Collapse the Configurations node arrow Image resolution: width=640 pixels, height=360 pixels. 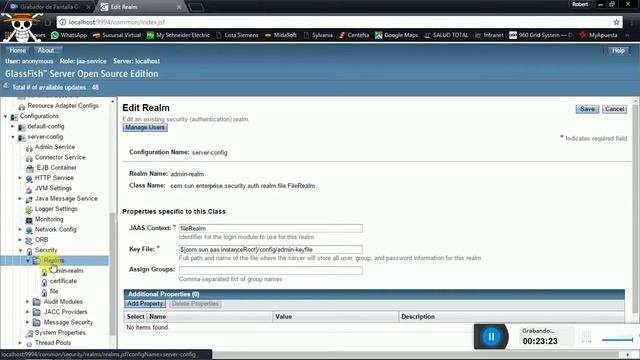point(6,116)
